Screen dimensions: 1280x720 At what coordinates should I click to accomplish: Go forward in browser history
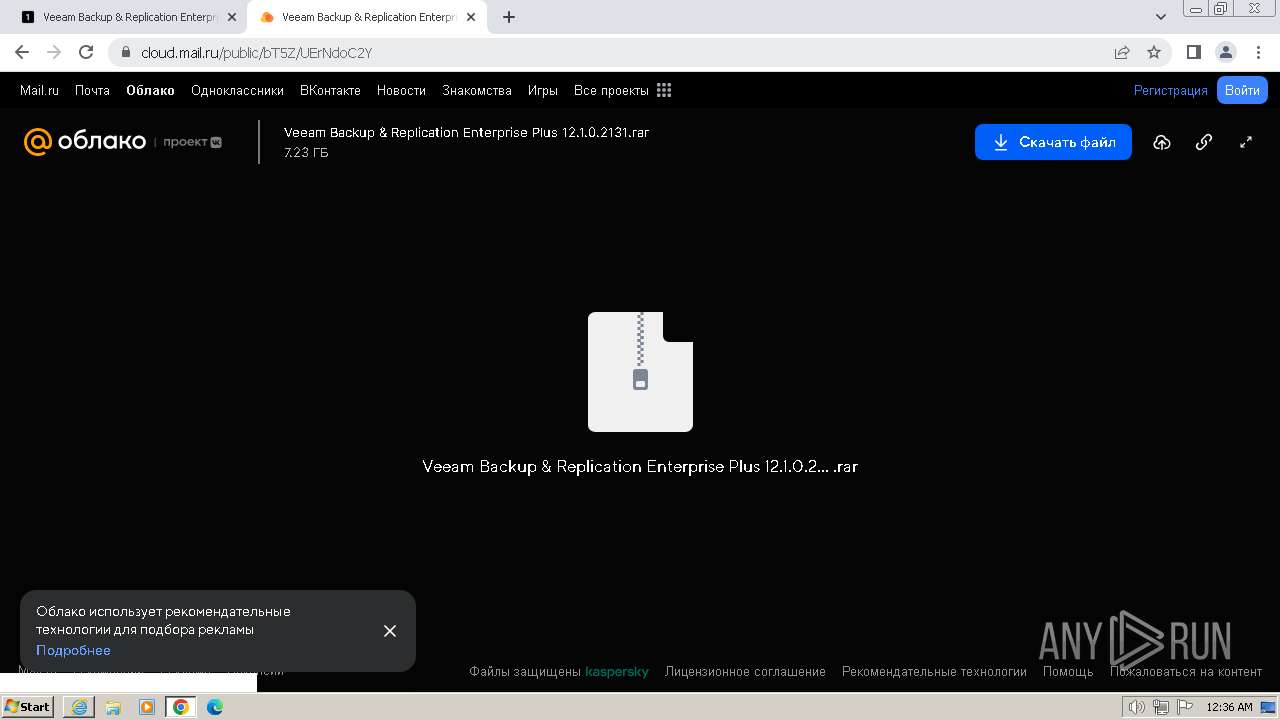coord(54,52)
